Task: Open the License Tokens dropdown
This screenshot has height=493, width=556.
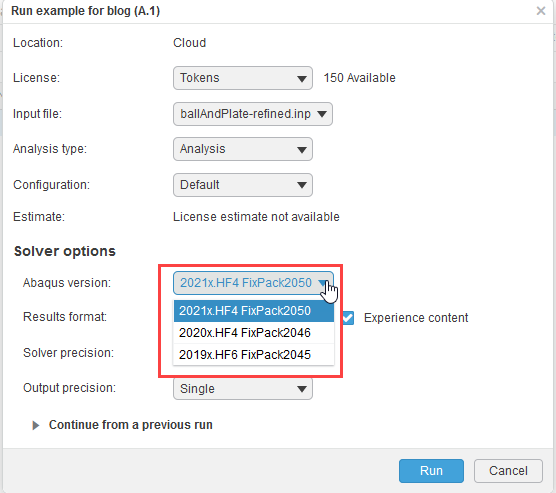Action: click(243, 78)
